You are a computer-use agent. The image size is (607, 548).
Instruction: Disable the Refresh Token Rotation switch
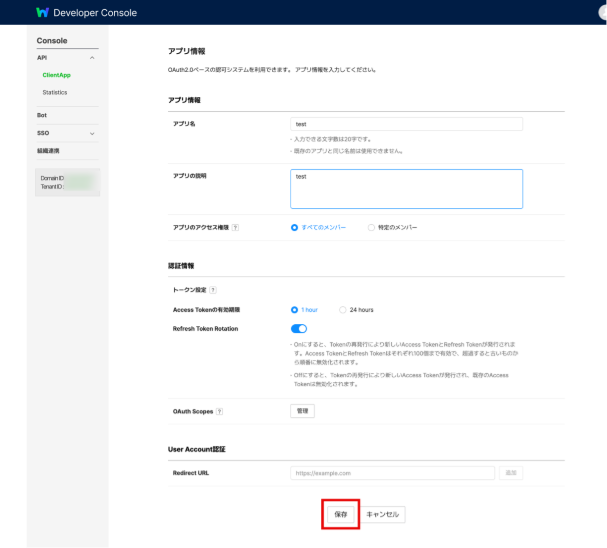pyautogui.click(x=298, y=328)
